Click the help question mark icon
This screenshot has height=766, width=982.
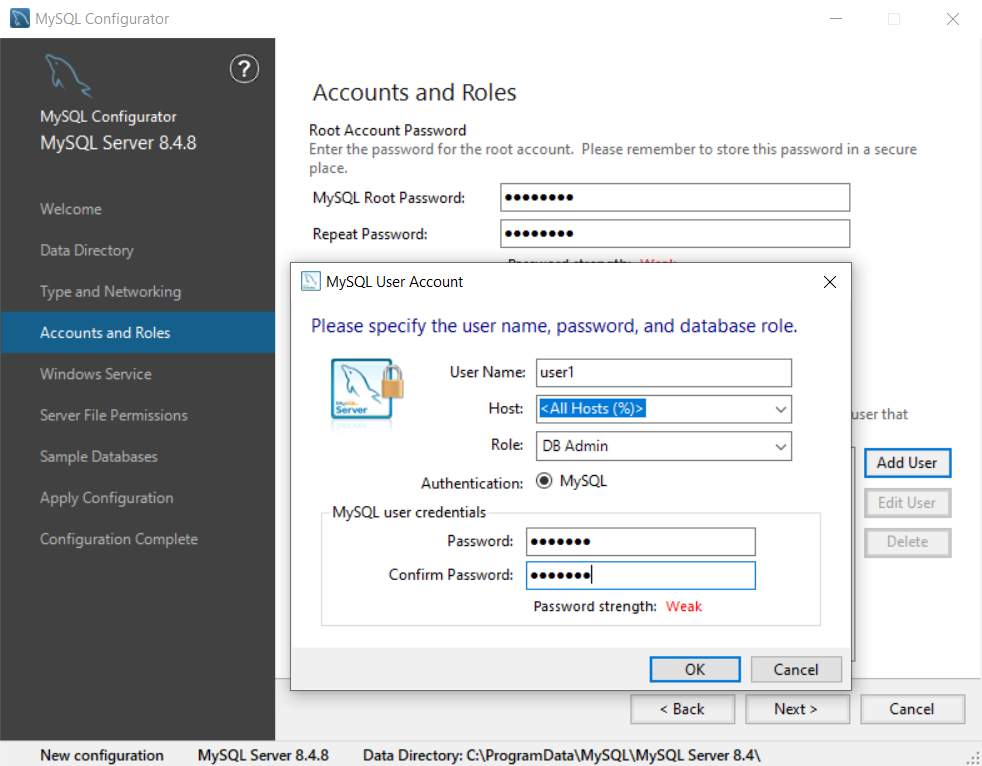tap(244, 69)
